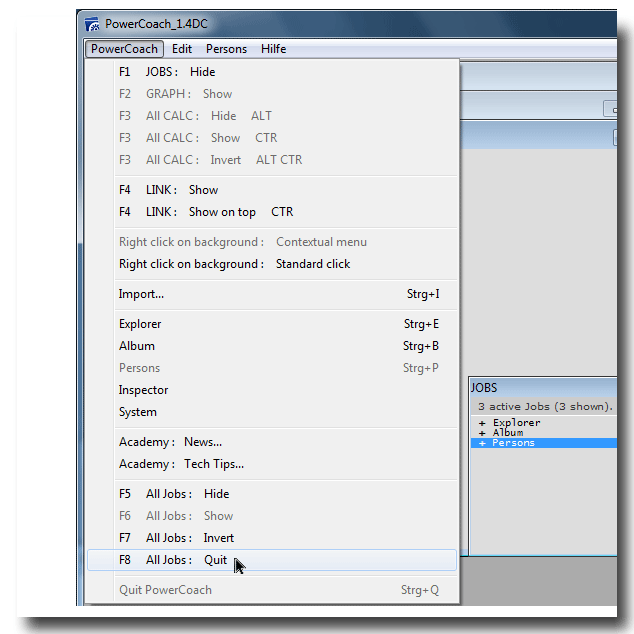The image size is (634, 634).
Task: Select F3 All CALC: Show CTR
Action: (272, 138)
